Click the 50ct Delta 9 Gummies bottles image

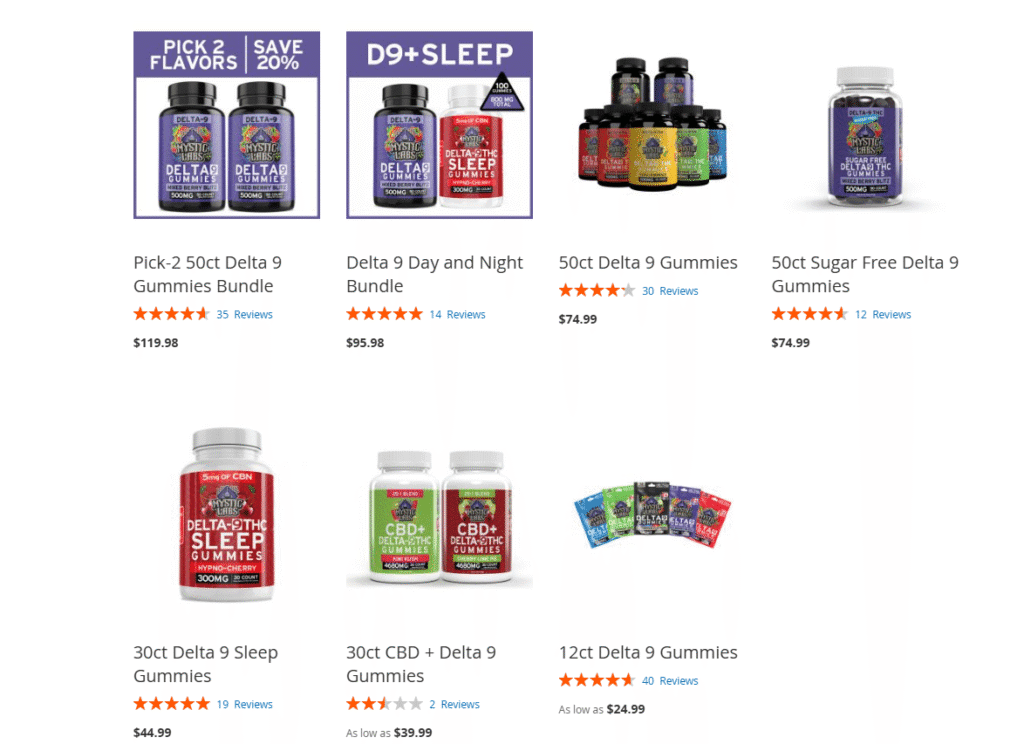pos(652,124)
